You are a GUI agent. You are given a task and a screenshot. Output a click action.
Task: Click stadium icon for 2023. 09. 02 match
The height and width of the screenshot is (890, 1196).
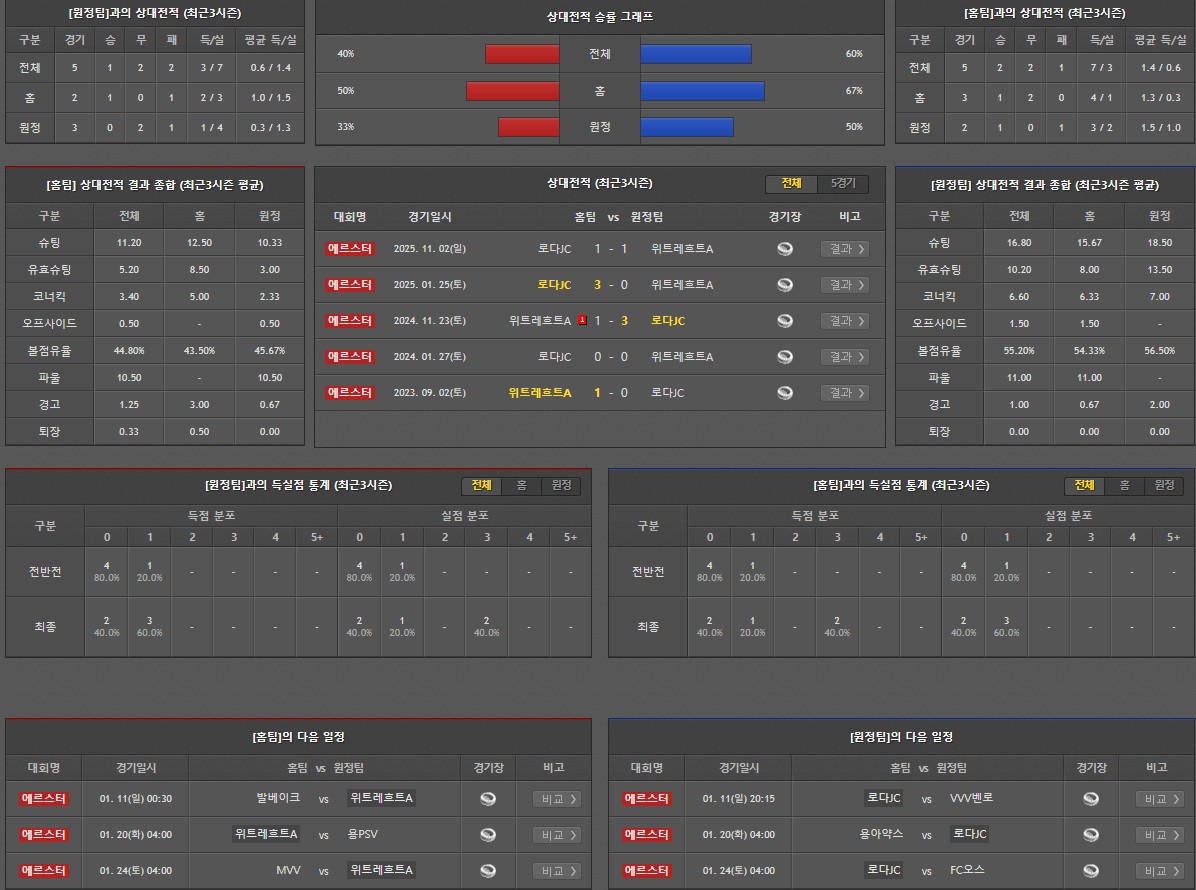(785, 393)
